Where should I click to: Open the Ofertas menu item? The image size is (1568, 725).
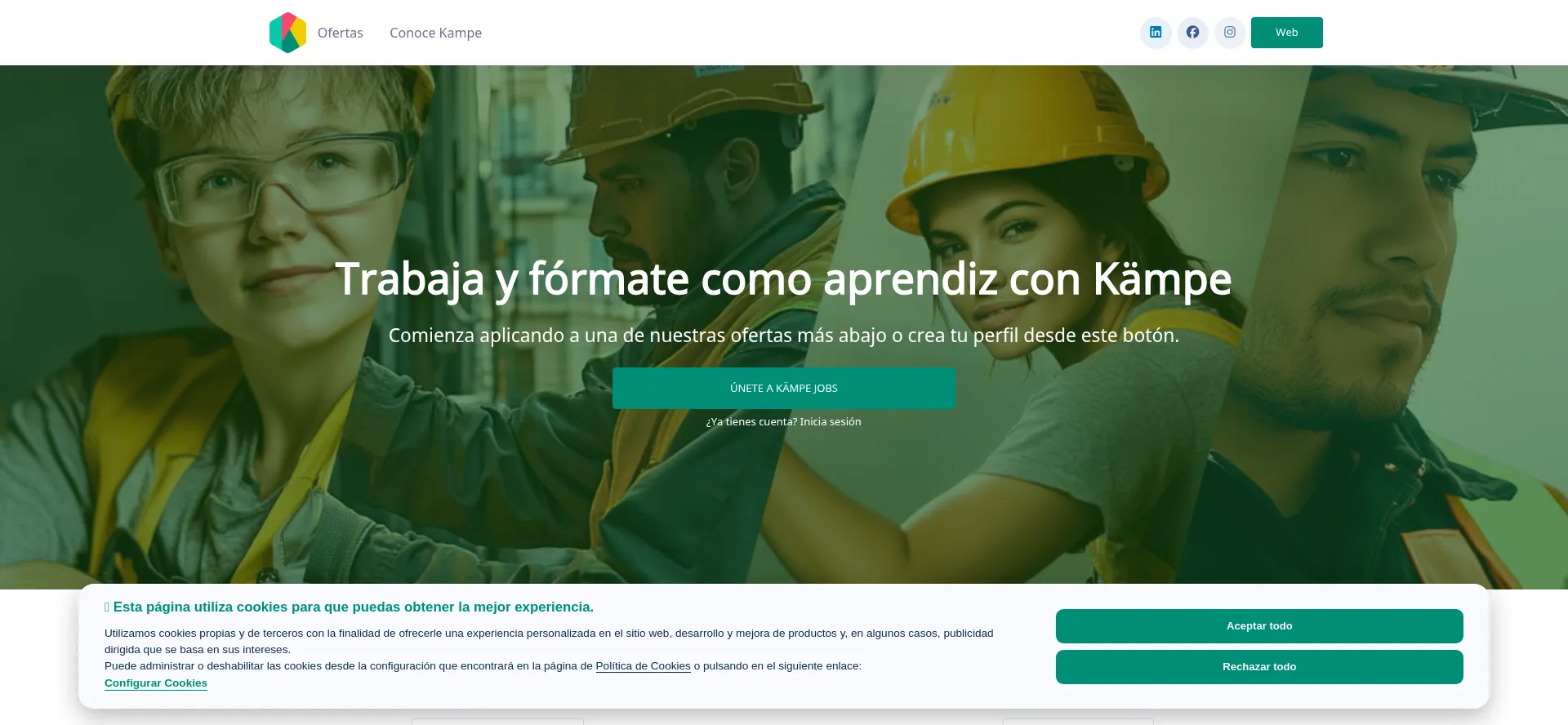tap(341, 33)
